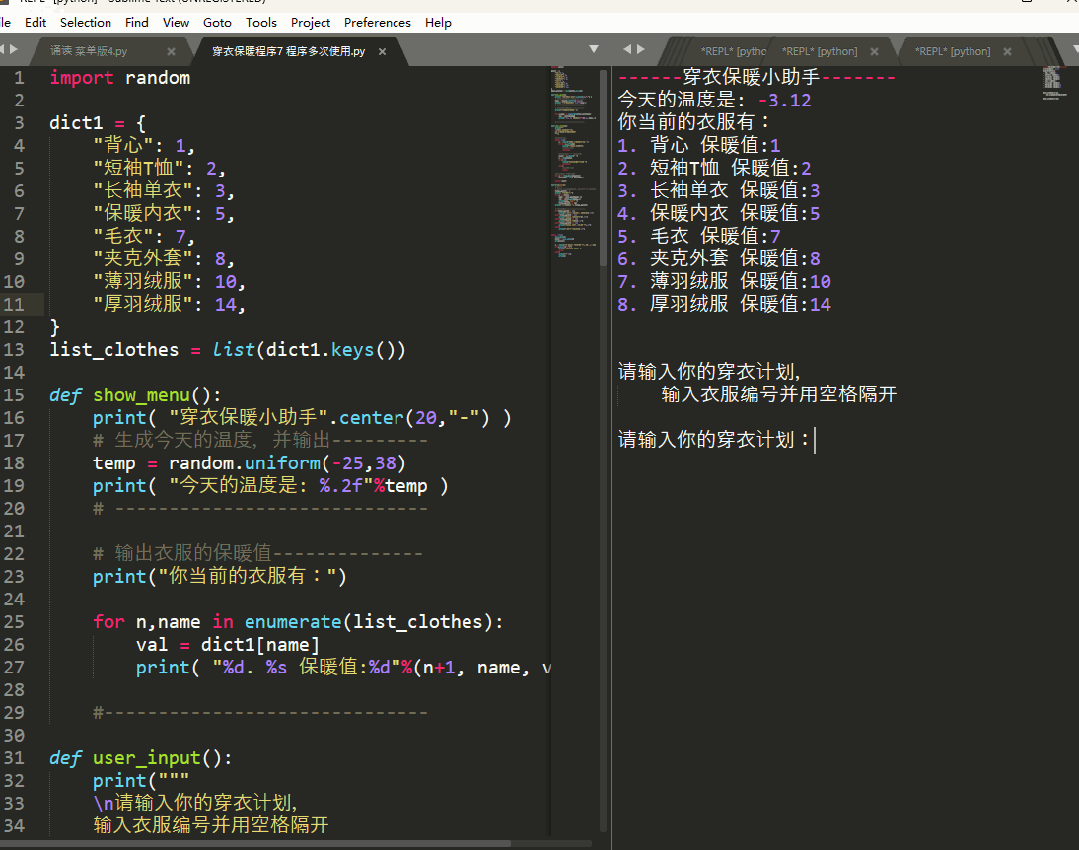Click REPL output 今天的温度是: -3.12
The width and height of the screenshot is (1079, 850).
click(x=714, y=100)
